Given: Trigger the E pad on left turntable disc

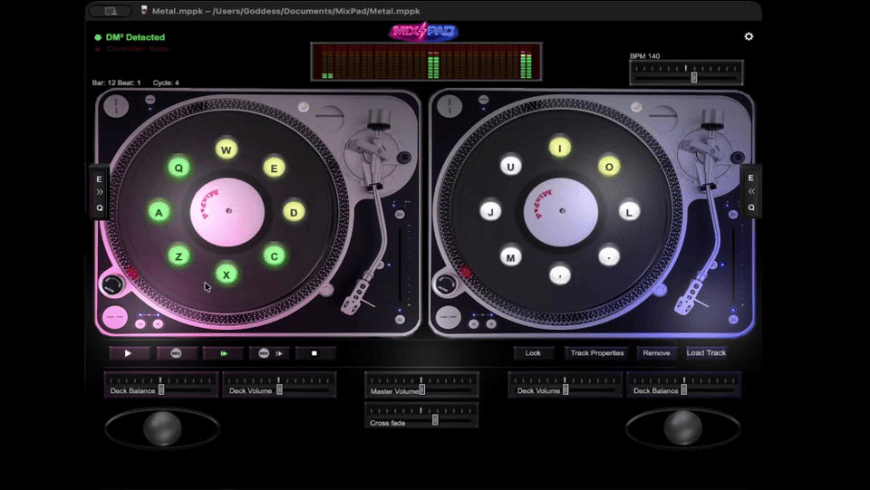Looking at the screenshot, I should [274, 168].
